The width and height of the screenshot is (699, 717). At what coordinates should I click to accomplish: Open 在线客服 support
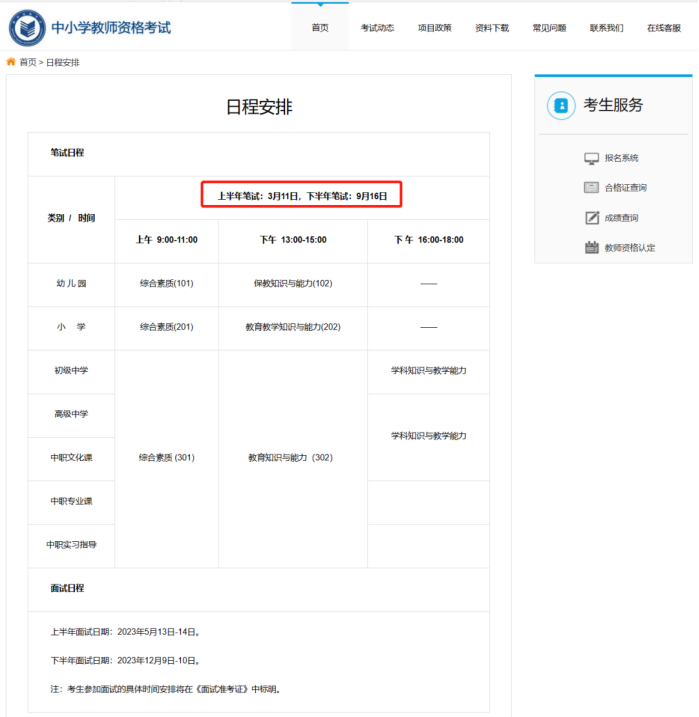(663, 28)
